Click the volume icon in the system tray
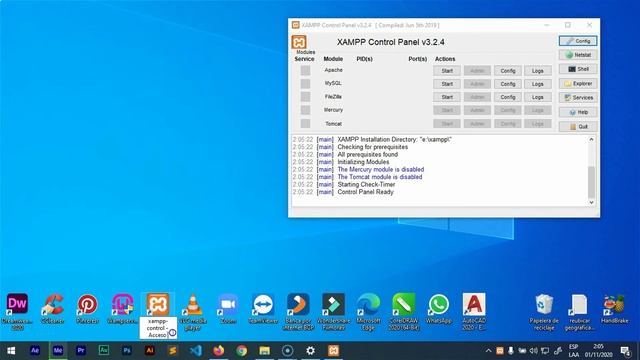640x360 pixels. pyautogui.click(x=533, y=351)
